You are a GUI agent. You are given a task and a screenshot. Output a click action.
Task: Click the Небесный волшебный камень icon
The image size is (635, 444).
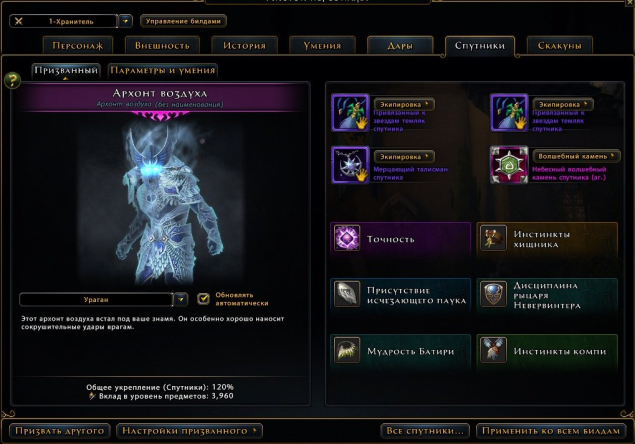(x=509, y=165)
